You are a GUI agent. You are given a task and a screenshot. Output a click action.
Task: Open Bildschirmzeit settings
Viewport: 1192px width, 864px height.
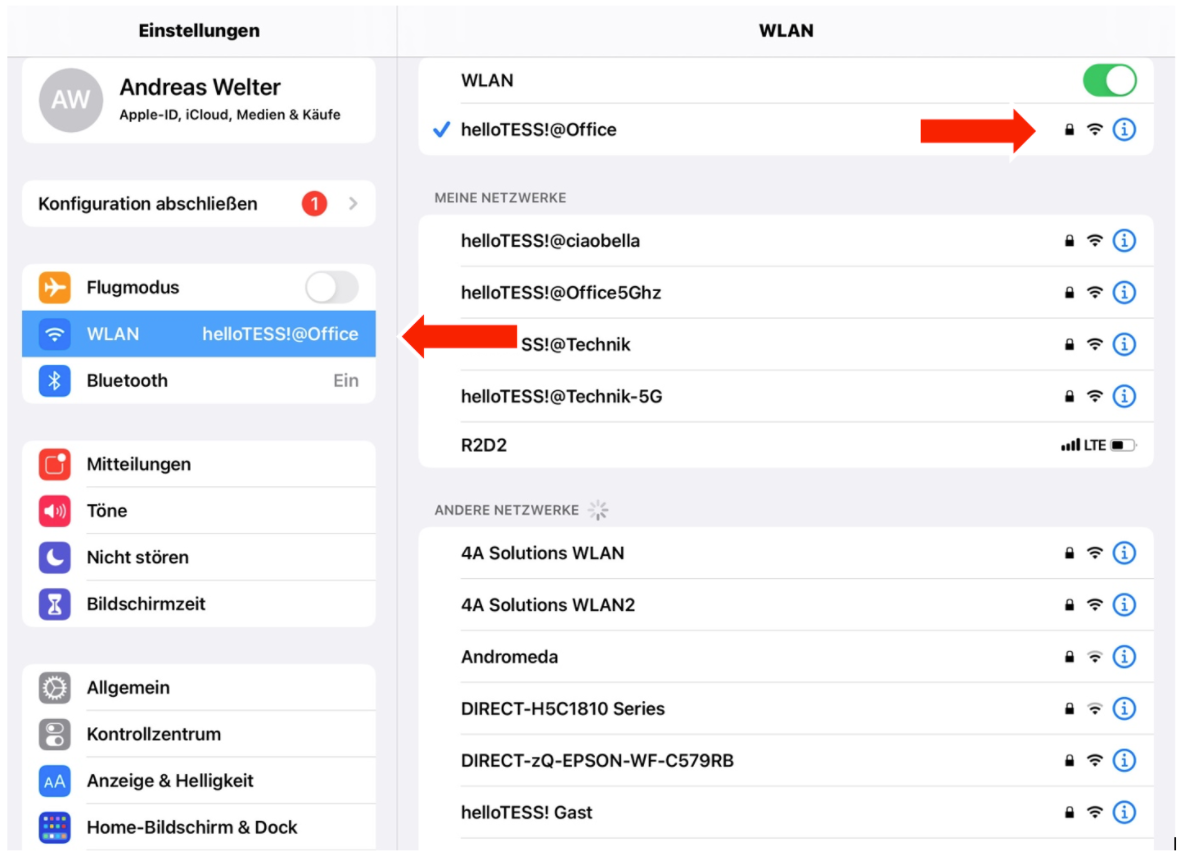(x=199, y=604)
